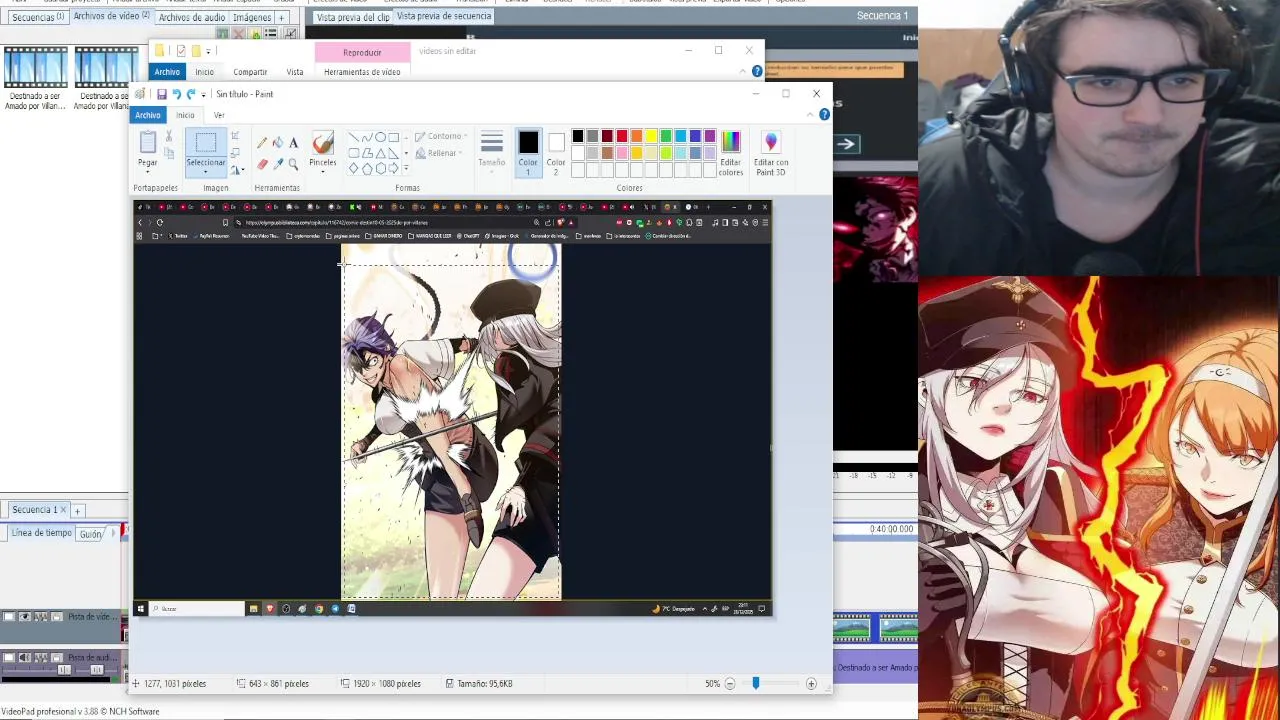
Task: Open the Seleccionar dropdown arrow
Action: (205, 171)
